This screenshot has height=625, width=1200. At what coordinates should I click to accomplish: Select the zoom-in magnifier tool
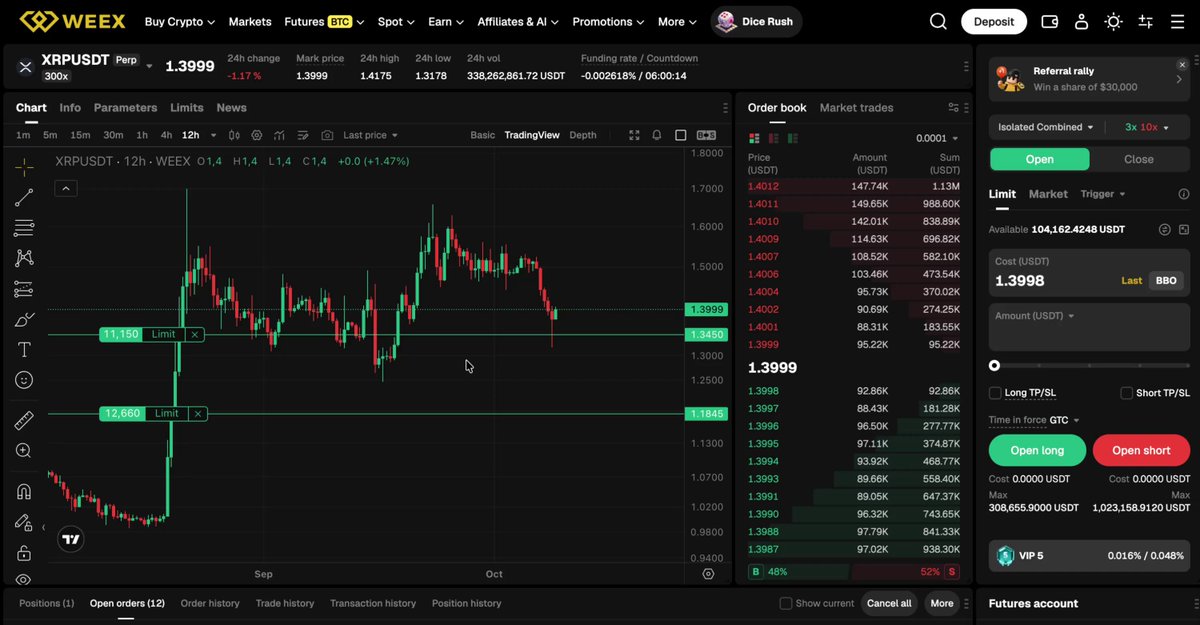coord(24,451)
